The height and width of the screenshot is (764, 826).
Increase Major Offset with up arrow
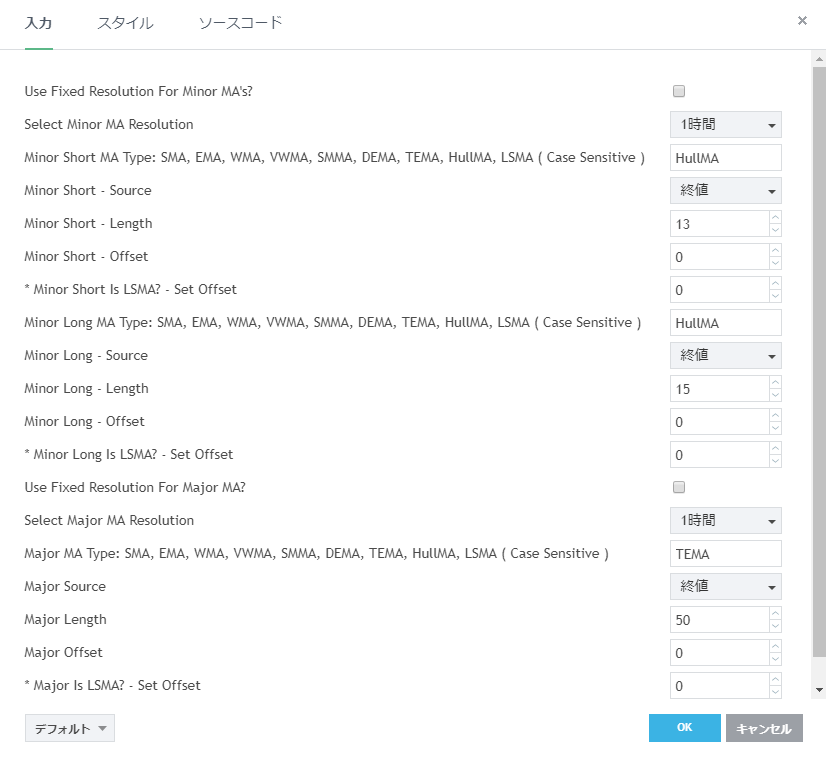775,647
